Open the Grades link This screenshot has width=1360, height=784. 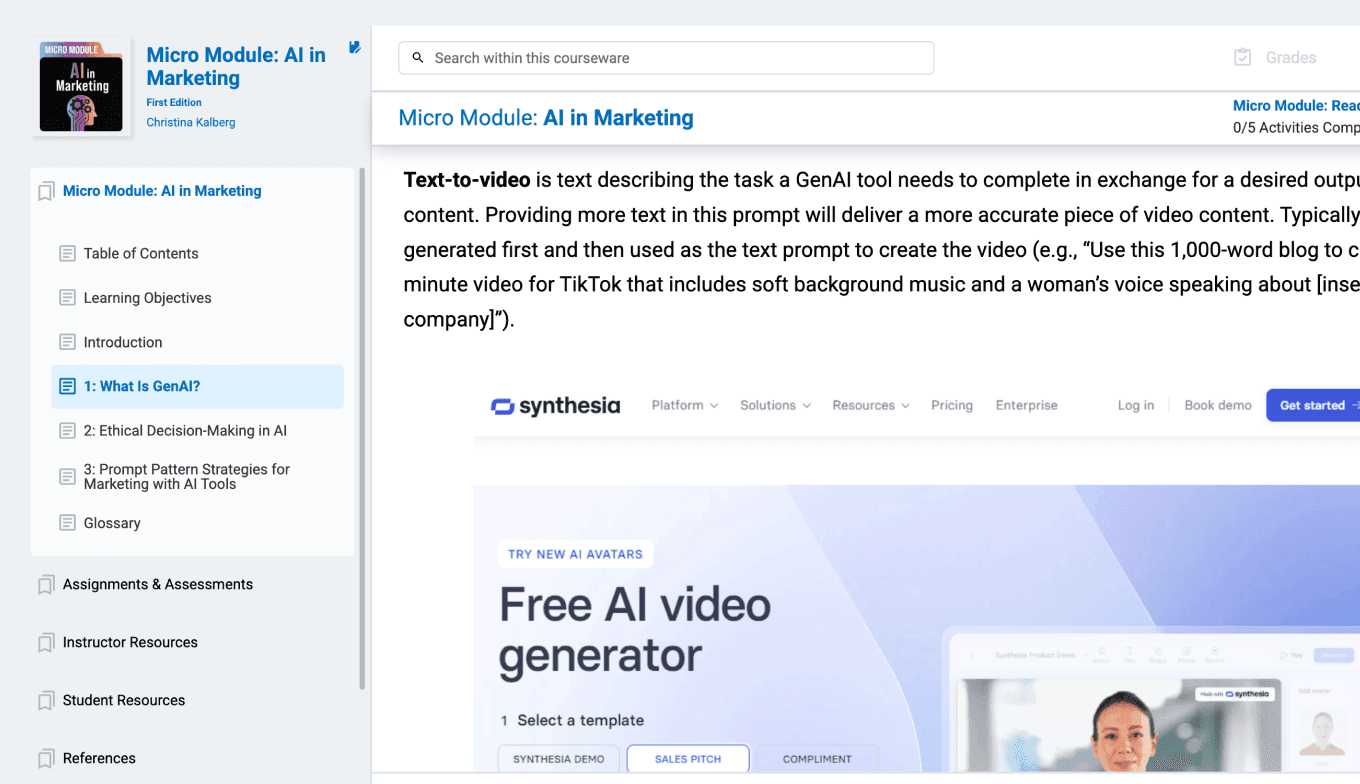coord(1290,58)
